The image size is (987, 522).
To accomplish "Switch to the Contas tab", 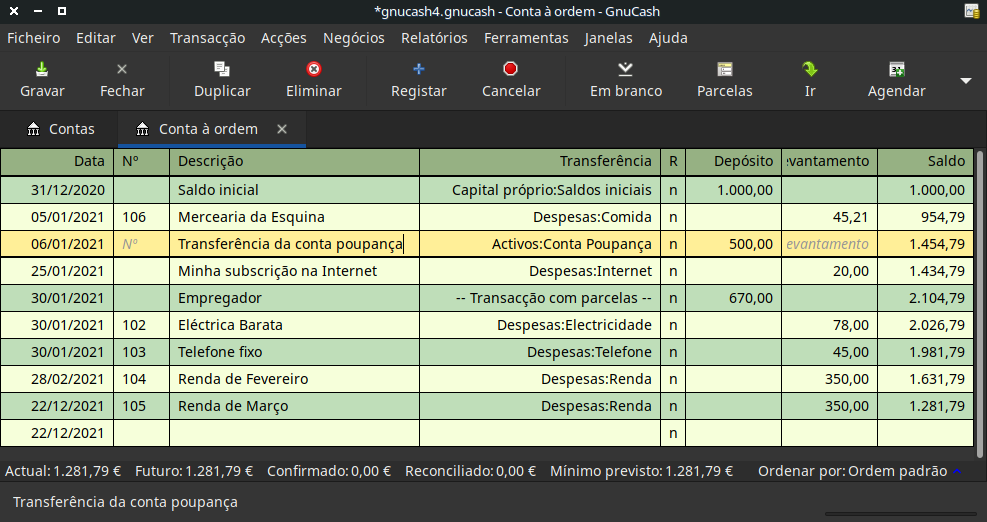I will (x=60, y=129).
